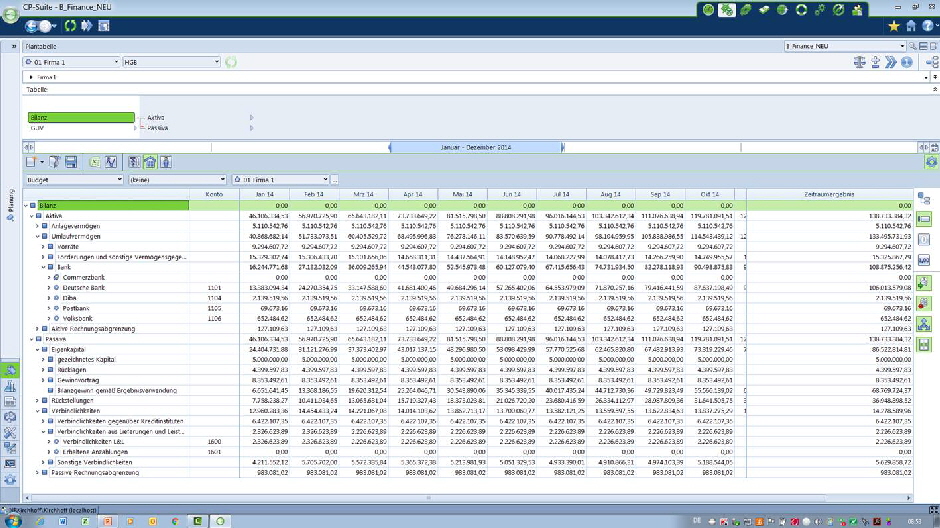Collapse the Aktiva tree node
940x528 pixels.
(32, 216)
